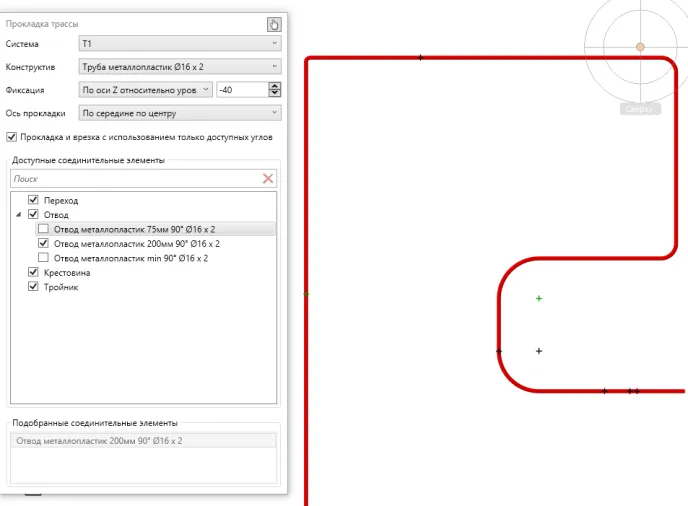The width and height of the screenshot is (688, 506).
Task: Open the Фиксация dropdown
Action: [145, 90]
